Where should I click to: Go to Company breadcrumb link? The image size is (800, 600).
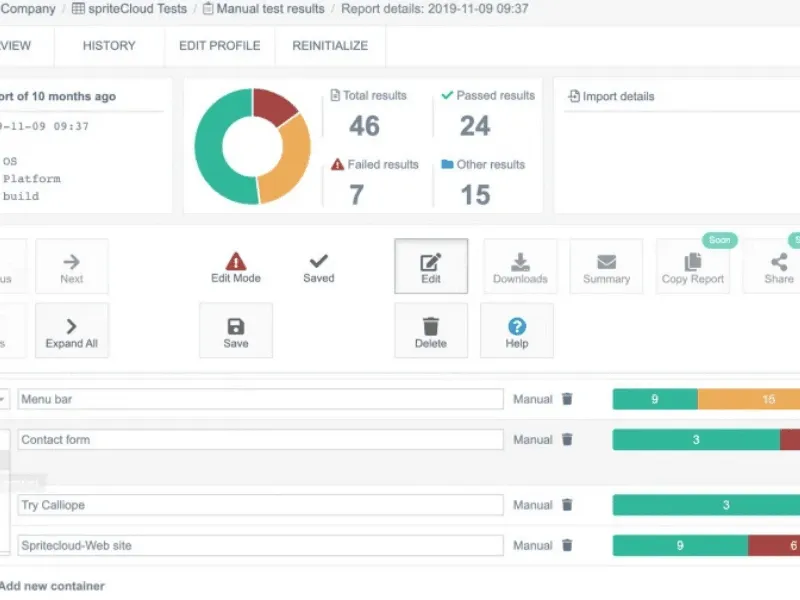(28, 9)
